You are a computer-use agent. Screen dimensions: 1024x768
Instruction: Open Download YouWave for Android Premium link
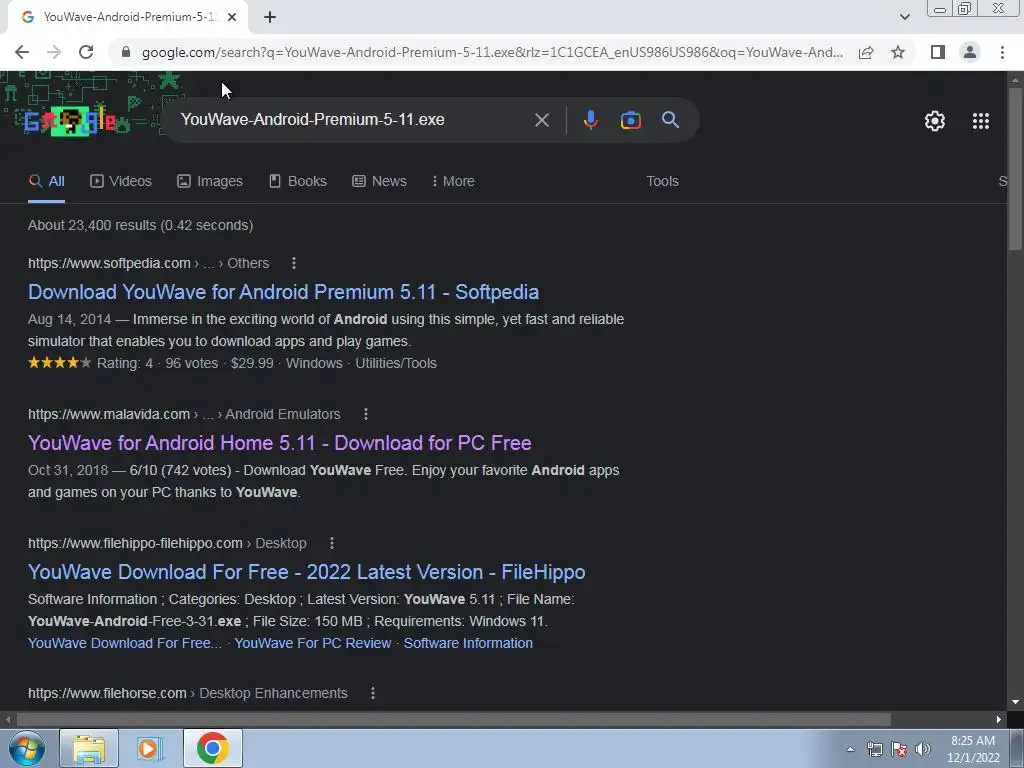[283, 292]
